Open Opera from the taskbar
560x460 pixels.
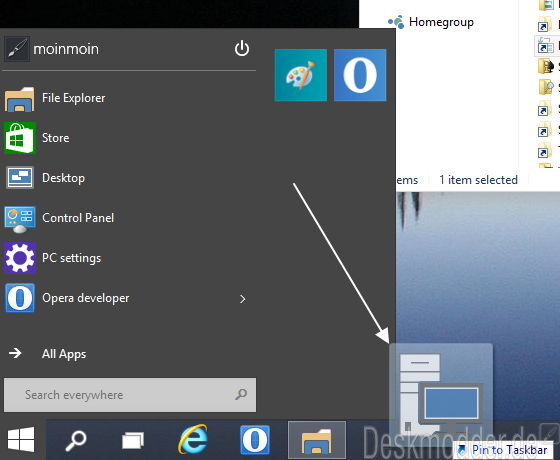pyautogui.click(x=255, y=440)
